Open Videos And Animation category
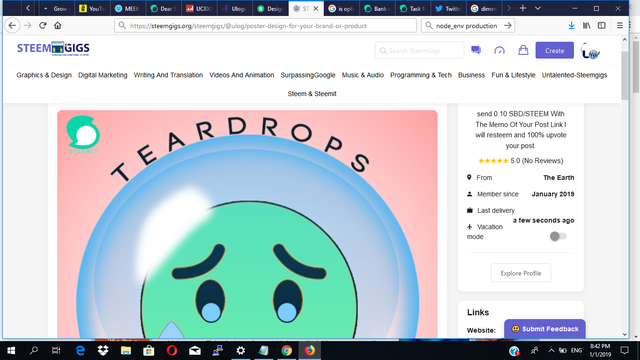The image size is (640, 360). (242, 75)
